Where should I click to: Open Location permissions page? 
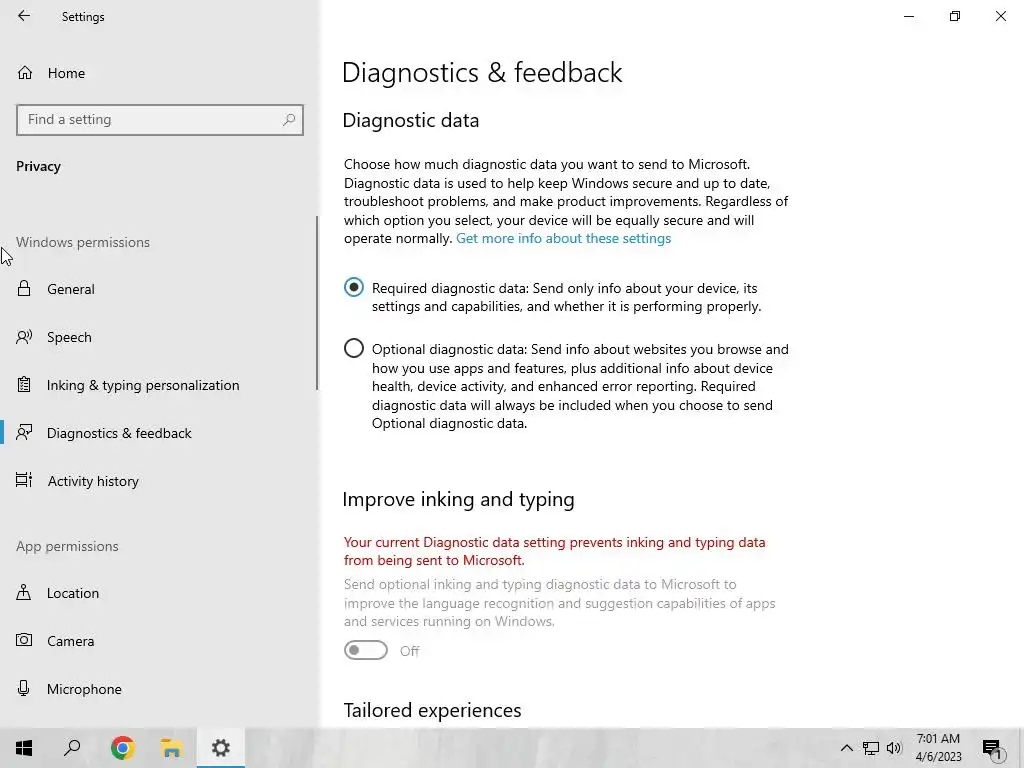point(160,593)
